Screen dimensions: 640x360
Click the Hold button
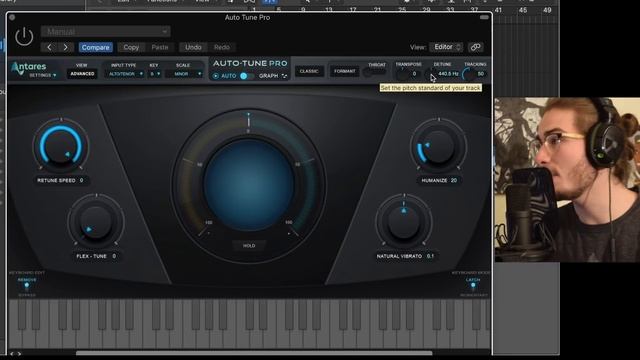(249, 246)
